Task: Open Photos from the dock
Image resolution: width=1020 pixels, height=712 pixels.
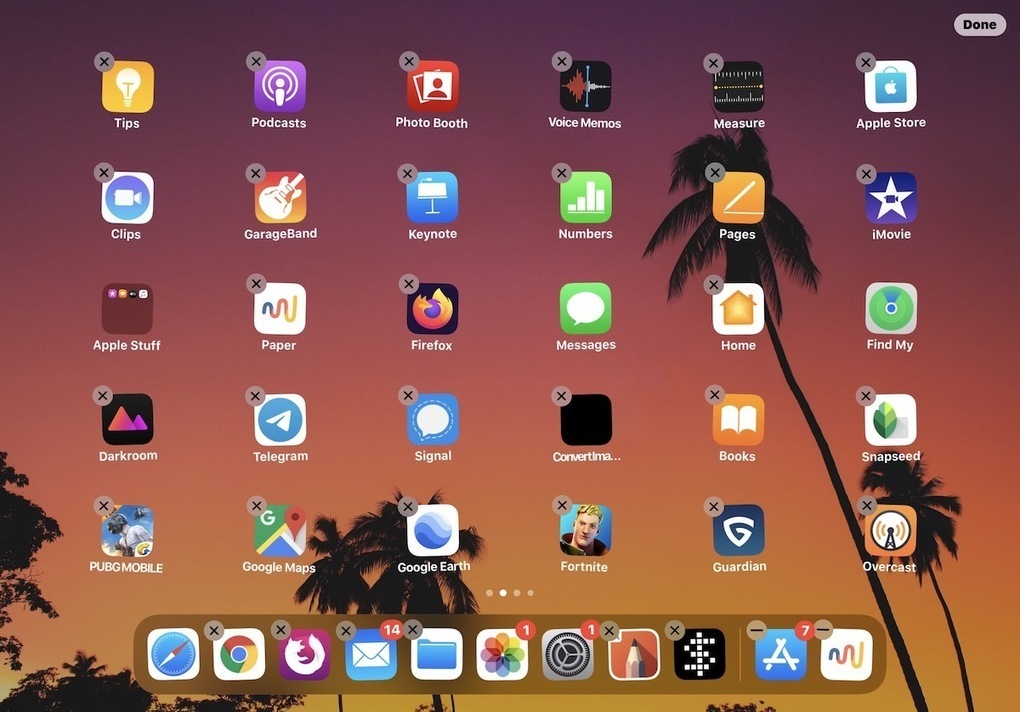Action: pyautogui.click(x=502, y=654)
